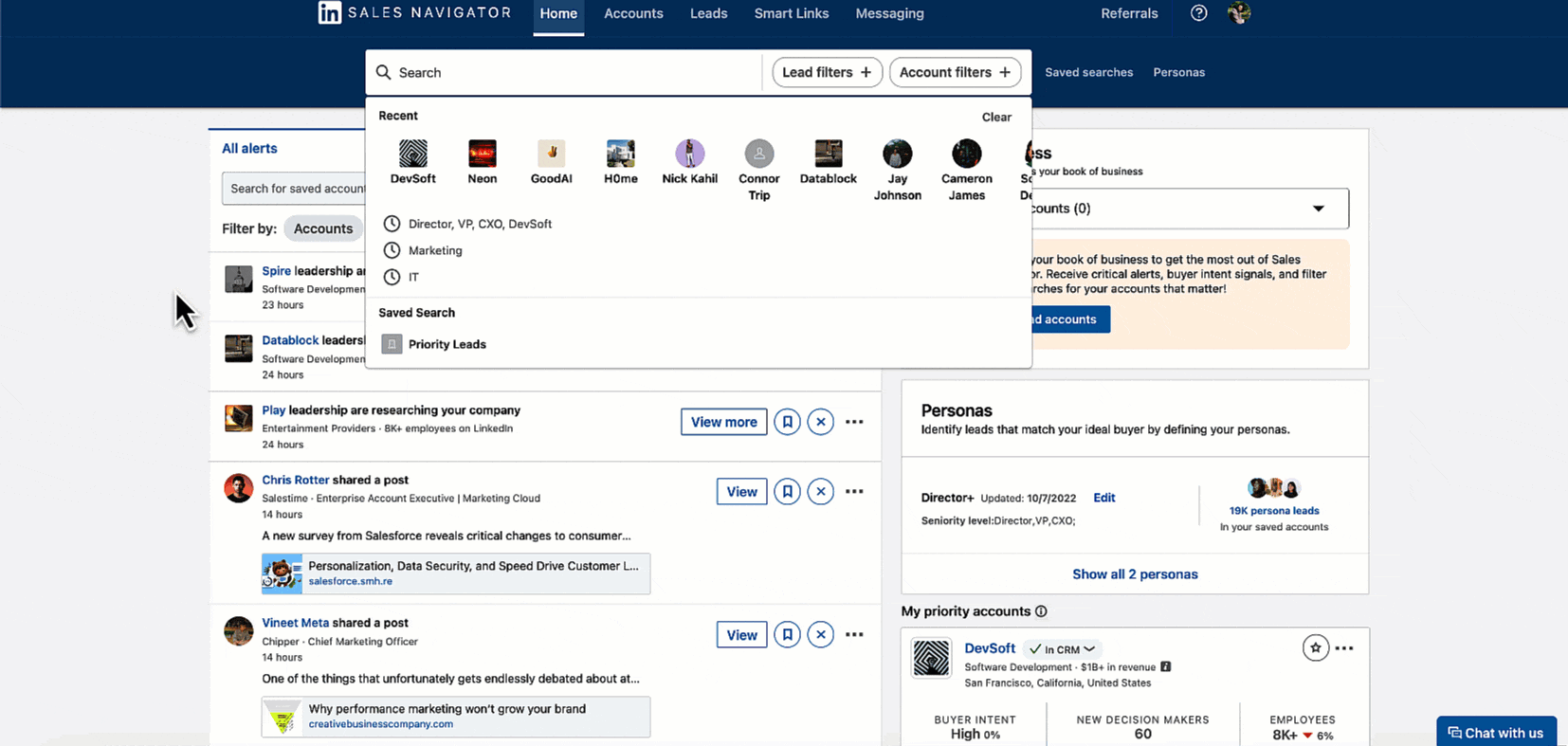Open more options for Play leadership alert

854,422
